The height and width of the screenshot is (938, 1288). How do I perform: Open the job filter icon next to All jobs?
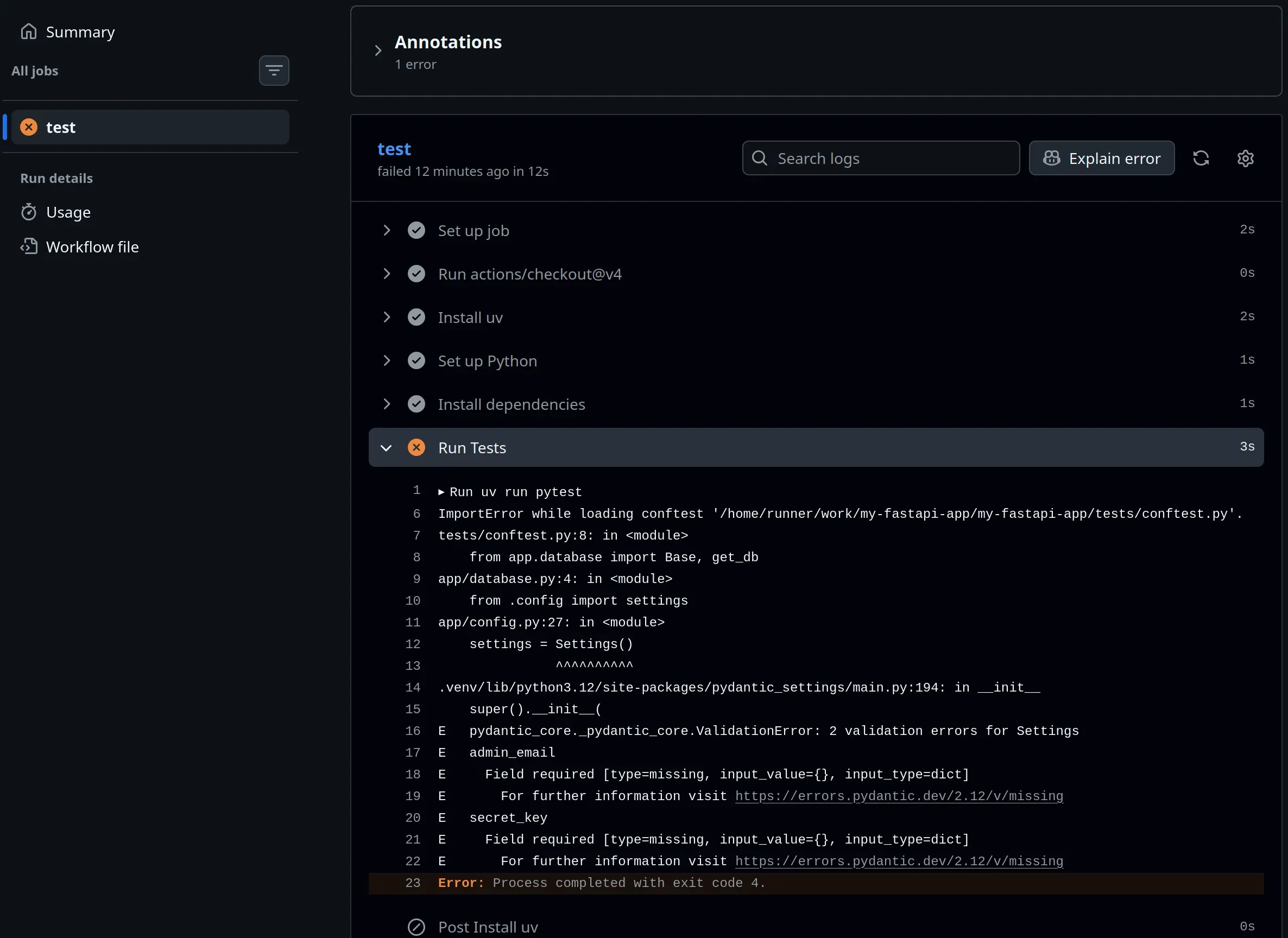point(274,70)
